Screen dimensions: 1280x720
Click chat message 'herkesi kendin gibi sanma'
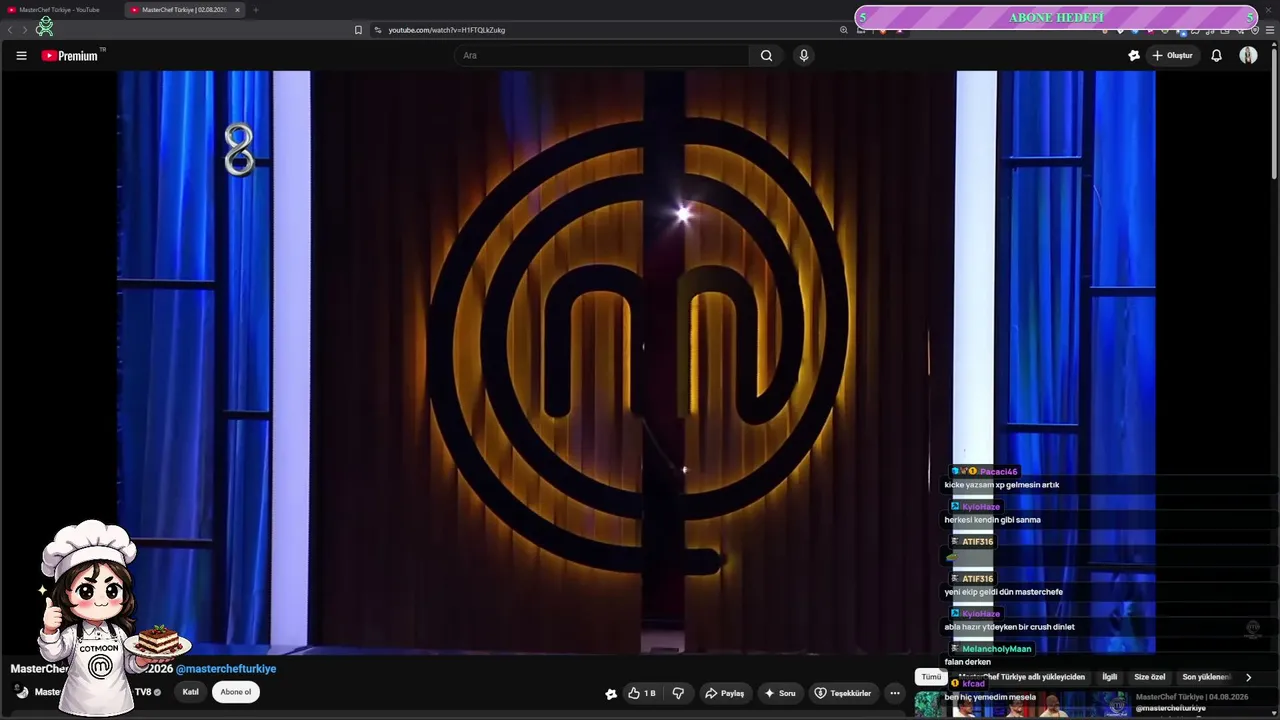coord(992,520)
